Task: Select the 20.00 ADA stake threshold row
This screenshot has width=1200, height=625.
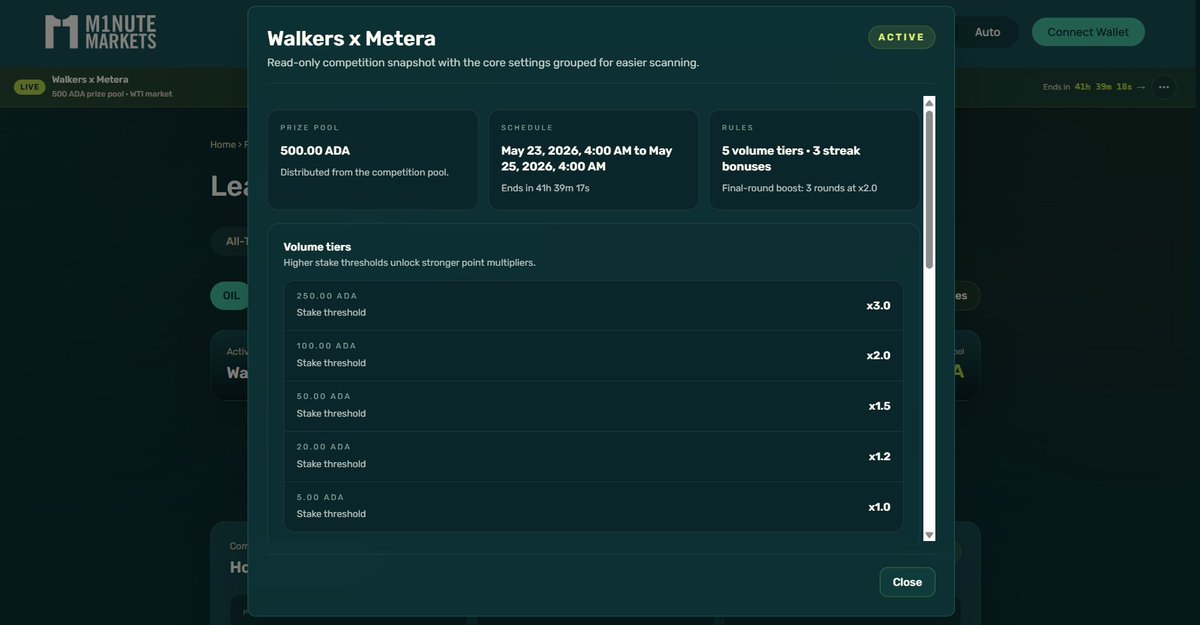Action: pyautogui.click(x=593, y=456)
